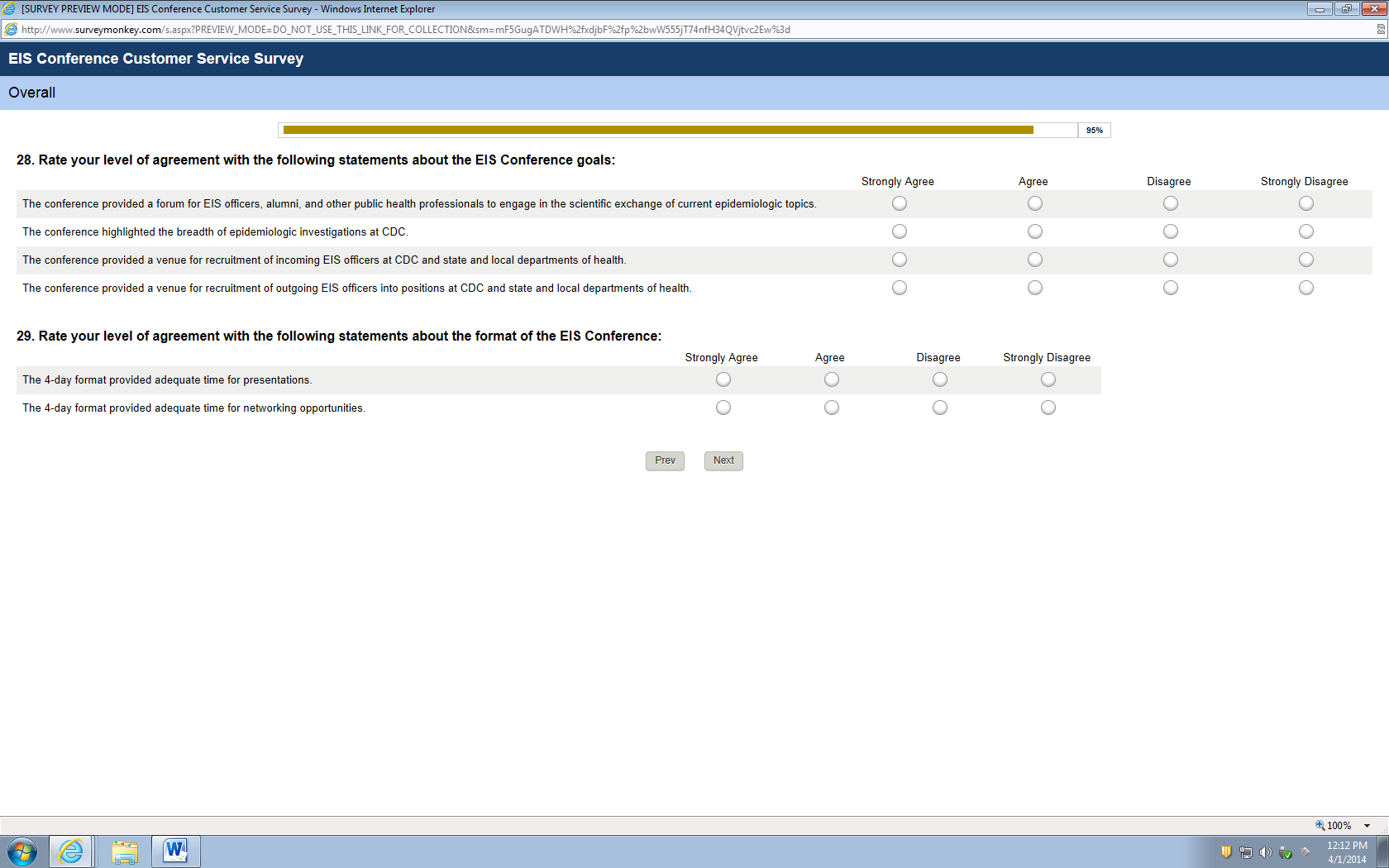Image resolution: width=1389 pixels, height=868 pixels.
Task: Select Agree for breadth of investigations statement
Action: click(x=1035, y=231)
